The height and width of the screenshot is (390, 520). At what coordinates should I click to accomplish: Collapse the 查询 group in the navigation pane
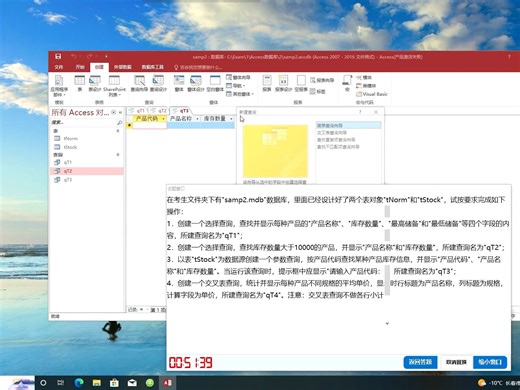[118, 155]
